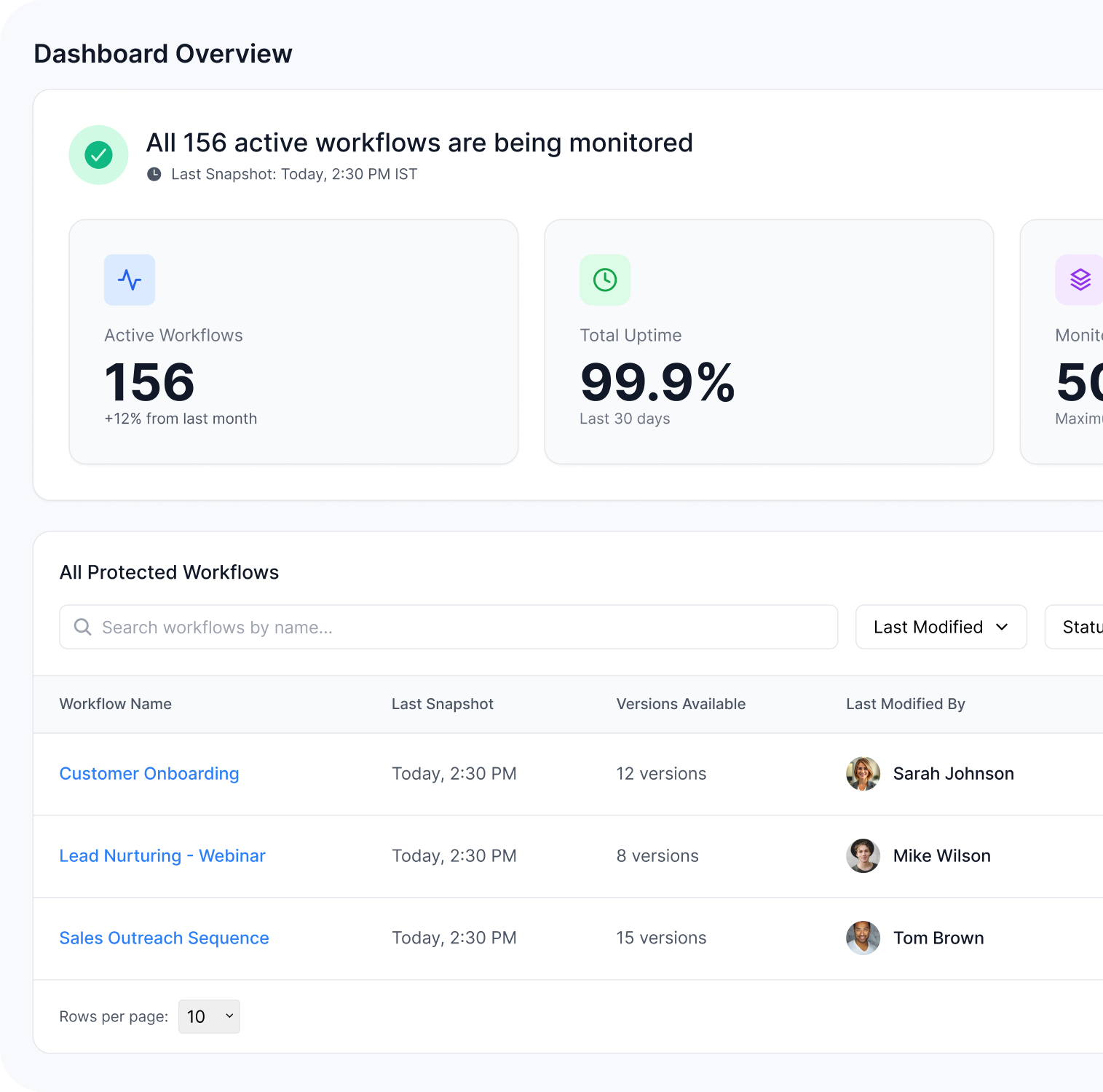Click the green monitoring status checkmark icon
This screenshot has height=1092, width=1103.
pyautogui.click(x=98, y=154)
